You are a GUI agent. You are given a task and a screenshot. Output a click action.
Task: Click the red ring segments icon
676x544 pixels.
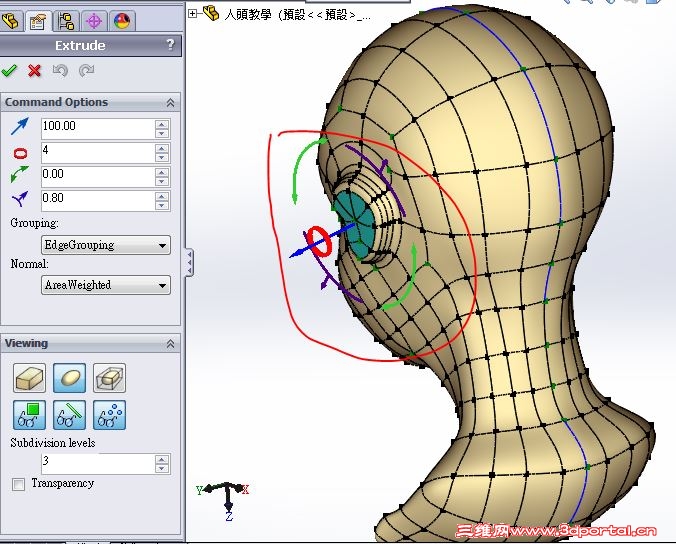pos(20,153)
